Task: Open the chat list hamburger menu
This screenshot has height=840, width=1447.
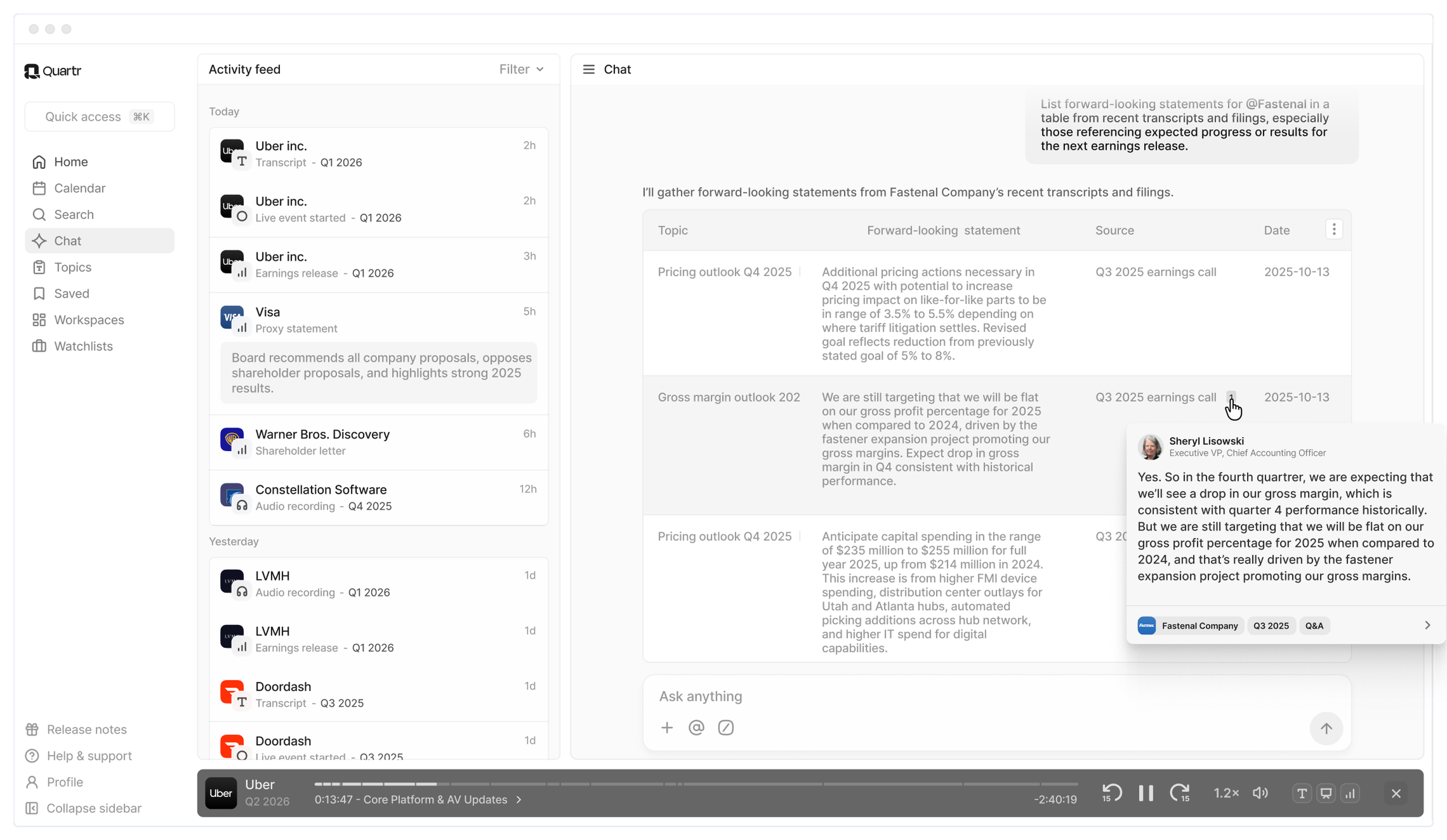Action: pyautogui.click(x=589, y=69)
